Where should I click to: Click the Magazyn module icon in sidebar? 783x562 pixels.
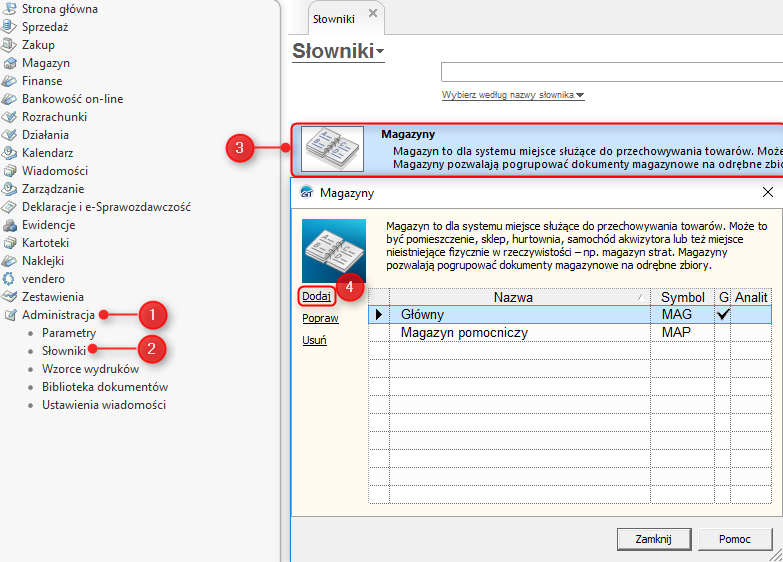pos(9,63)
